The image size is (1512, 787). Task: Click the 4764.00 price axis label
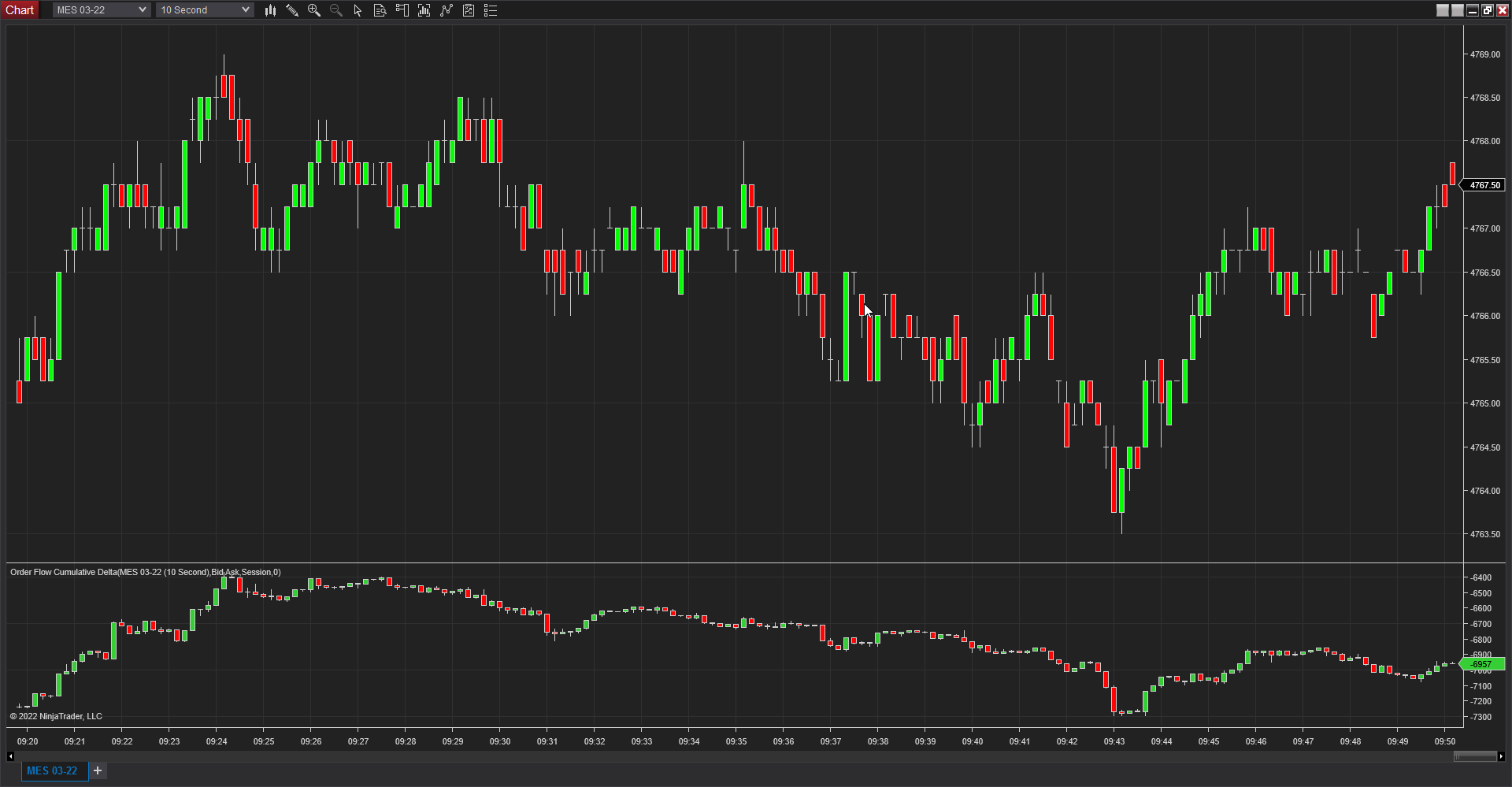click(1484, 491)
